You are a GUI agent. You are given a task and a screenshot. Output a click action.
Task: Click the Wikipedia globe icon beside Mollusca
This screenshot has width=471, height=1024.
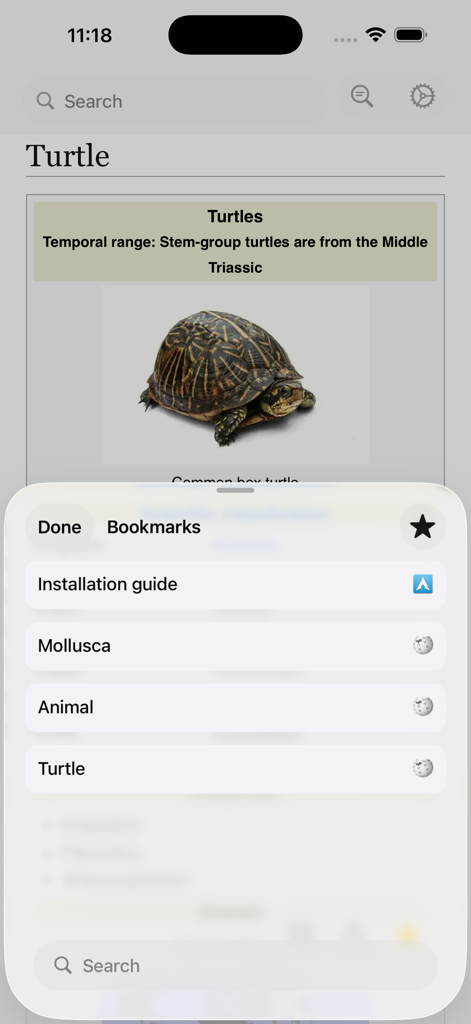click(x=423, y=646)
